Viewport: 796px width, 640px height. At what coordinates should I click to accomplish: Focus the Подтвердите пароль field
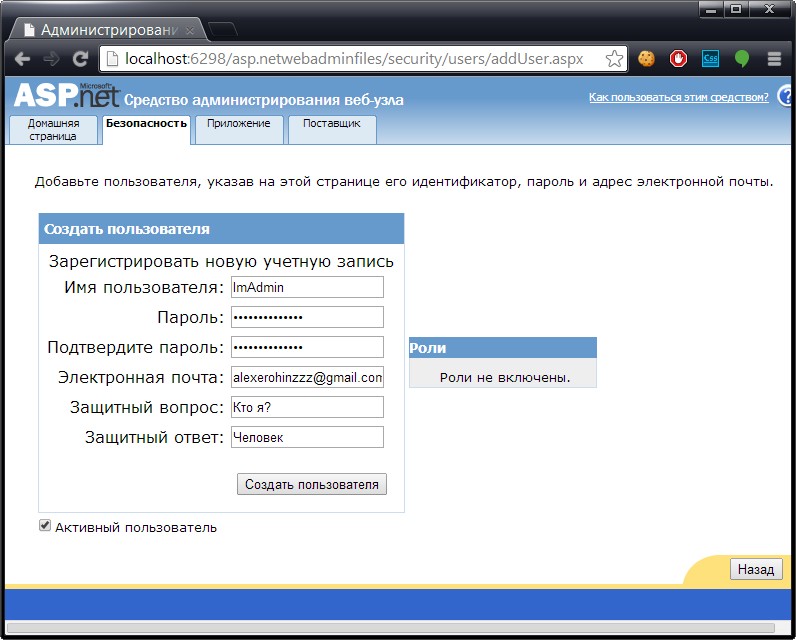(307, 347)
